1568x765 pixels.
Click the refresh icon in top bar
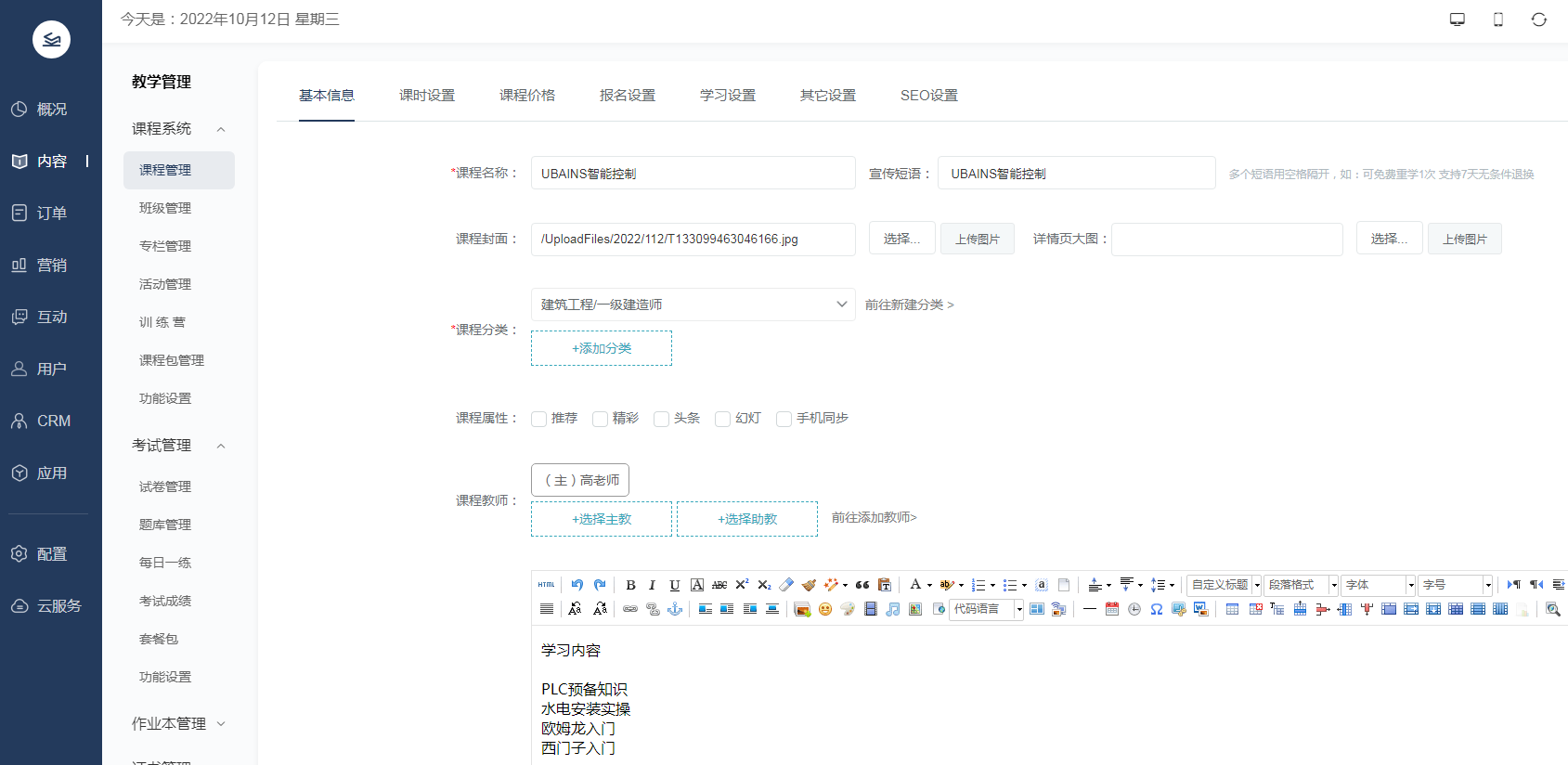1538,19
